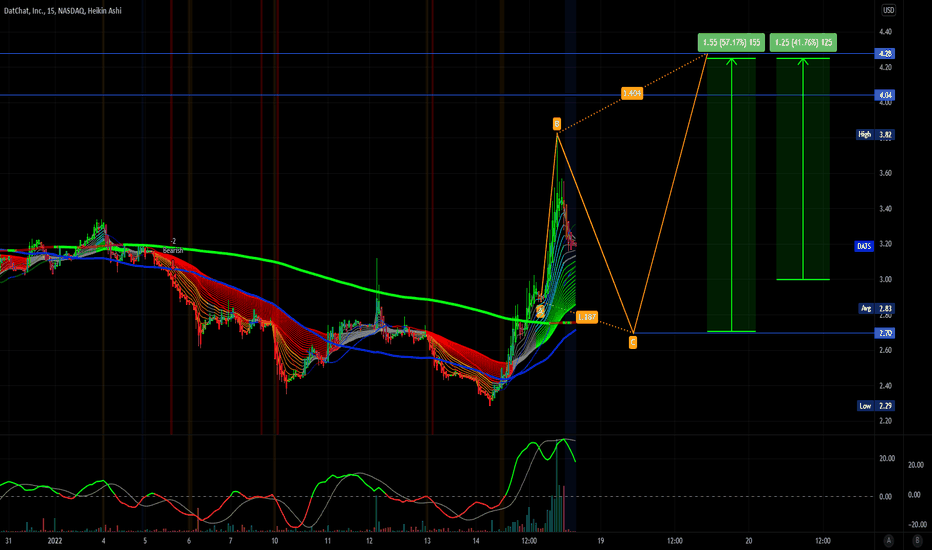The image size is (932, 550).
Task: Click the 3.60 price scale value
Action: point(886,173)
